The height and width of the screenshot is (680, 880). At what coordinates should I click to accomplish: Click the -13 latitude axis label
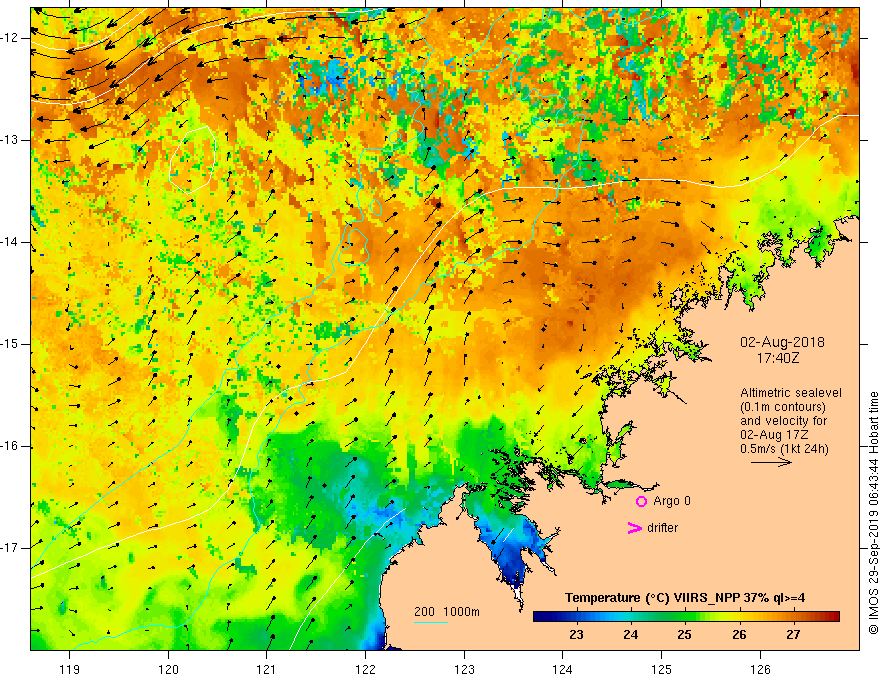10,140
